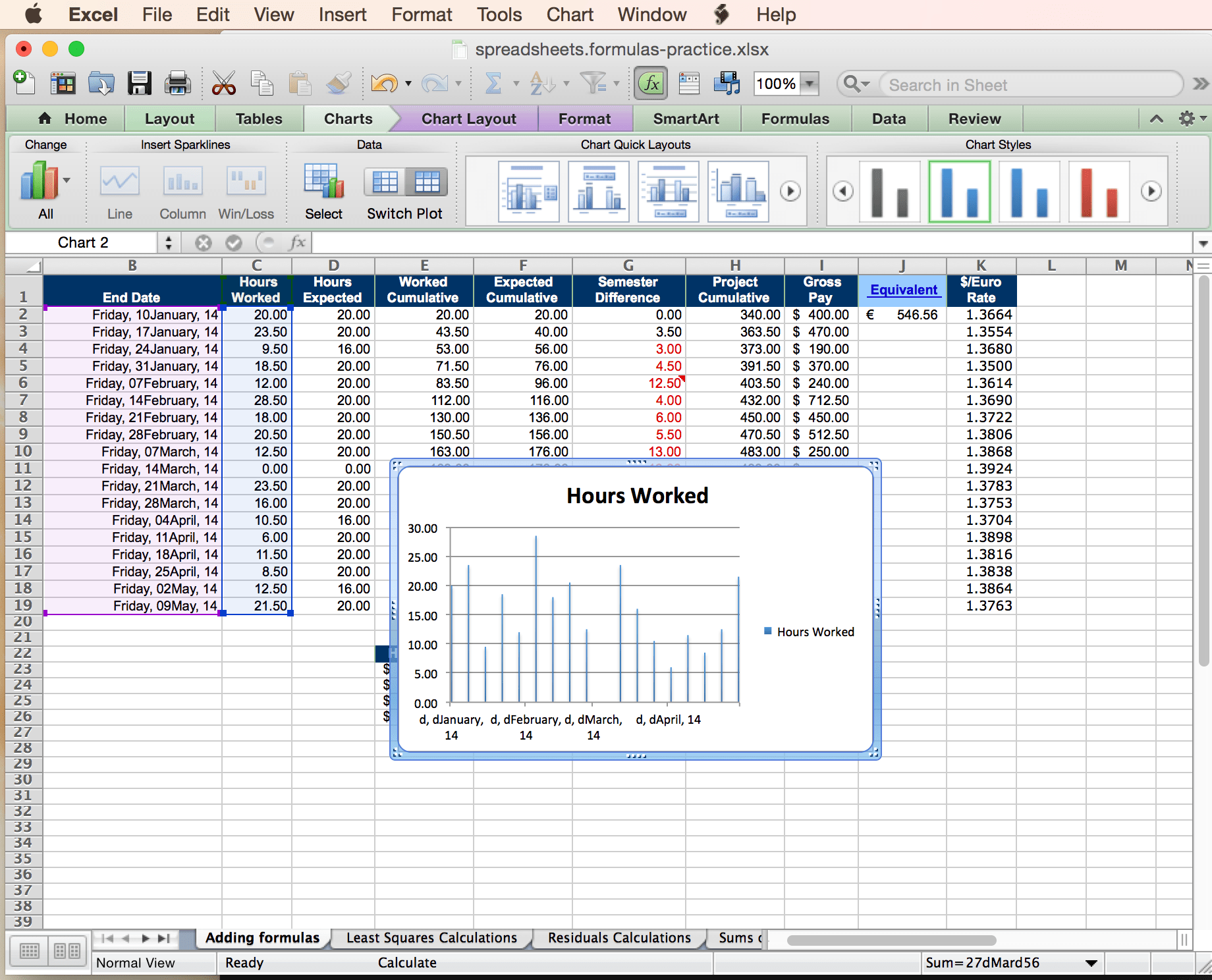This screenshot has height=980, width=1212.
Task: Switch to Page Layout view button
Action: click(67, 951)
